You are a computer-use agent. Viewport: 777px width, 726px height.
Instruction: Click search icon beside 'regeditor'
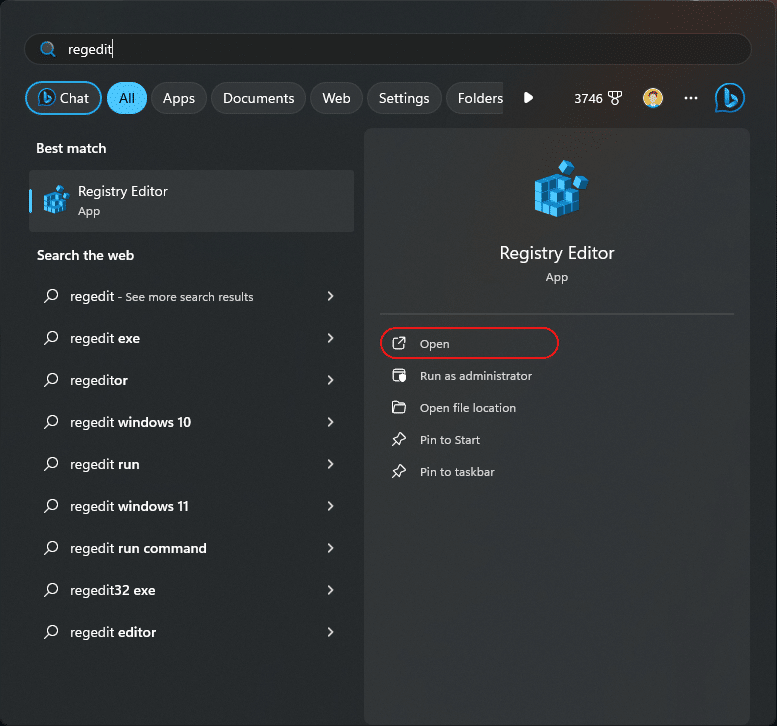coord(51,380)
